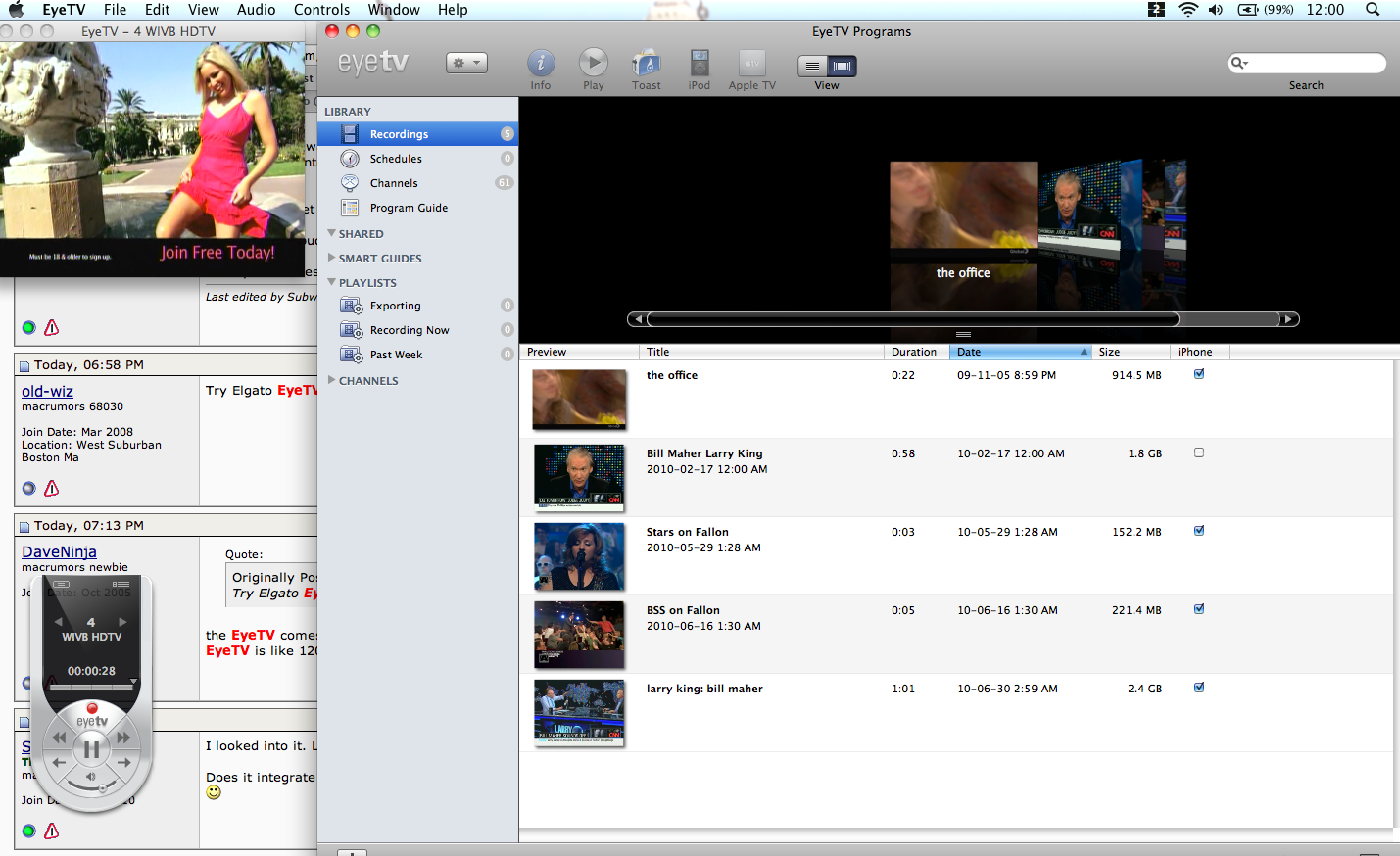Image resolution: width=1400 pixels, height=856 pixels.
Task: Click the remote's volume slider knob
Action: pyautogui.click(x=103, y=787)
